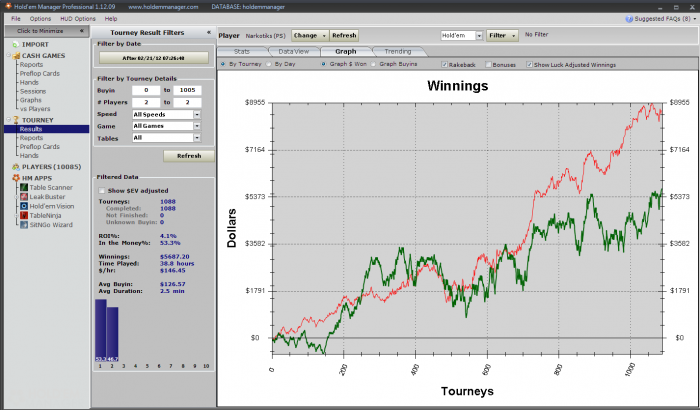Viewport: 700px width, 410px height.
Task: Click the maximum # Players field
Action: pos(188,102)
